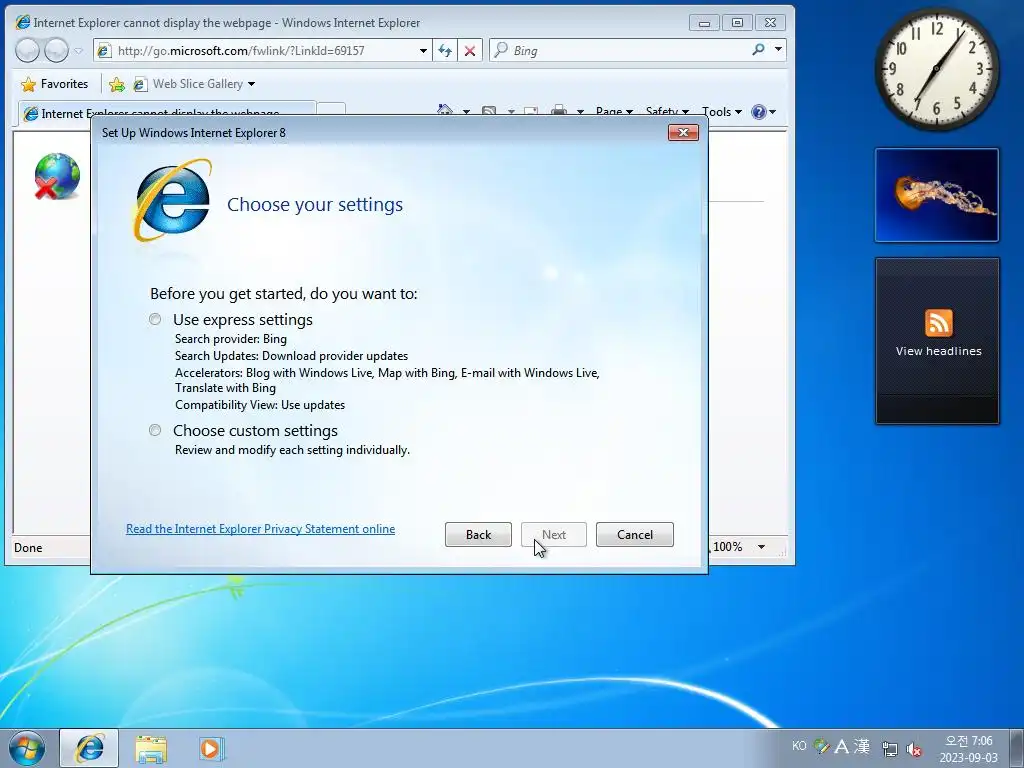Click the Show desktop button at taskbar end

(1017, 748)
